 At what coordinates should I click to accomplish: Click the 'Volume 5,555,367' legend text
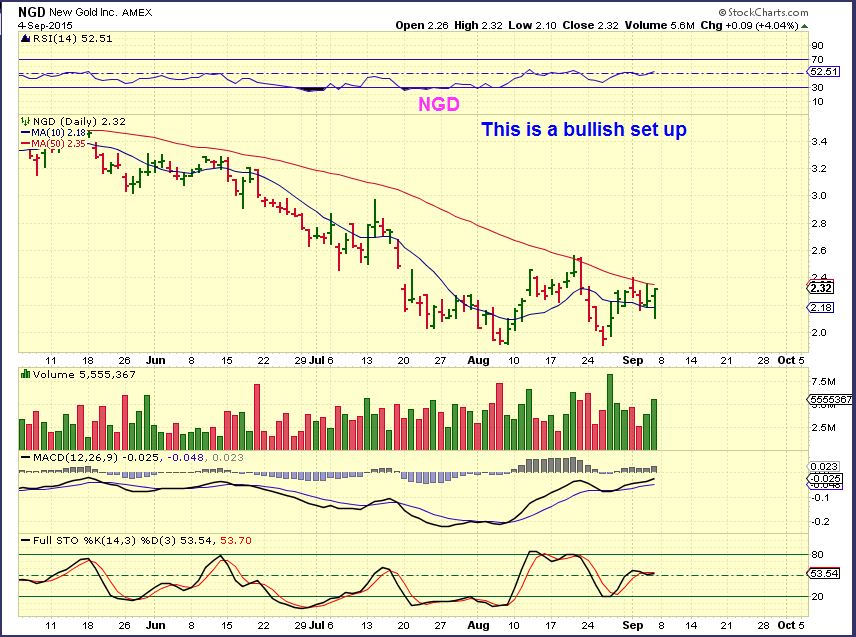[x=84, y=374]
